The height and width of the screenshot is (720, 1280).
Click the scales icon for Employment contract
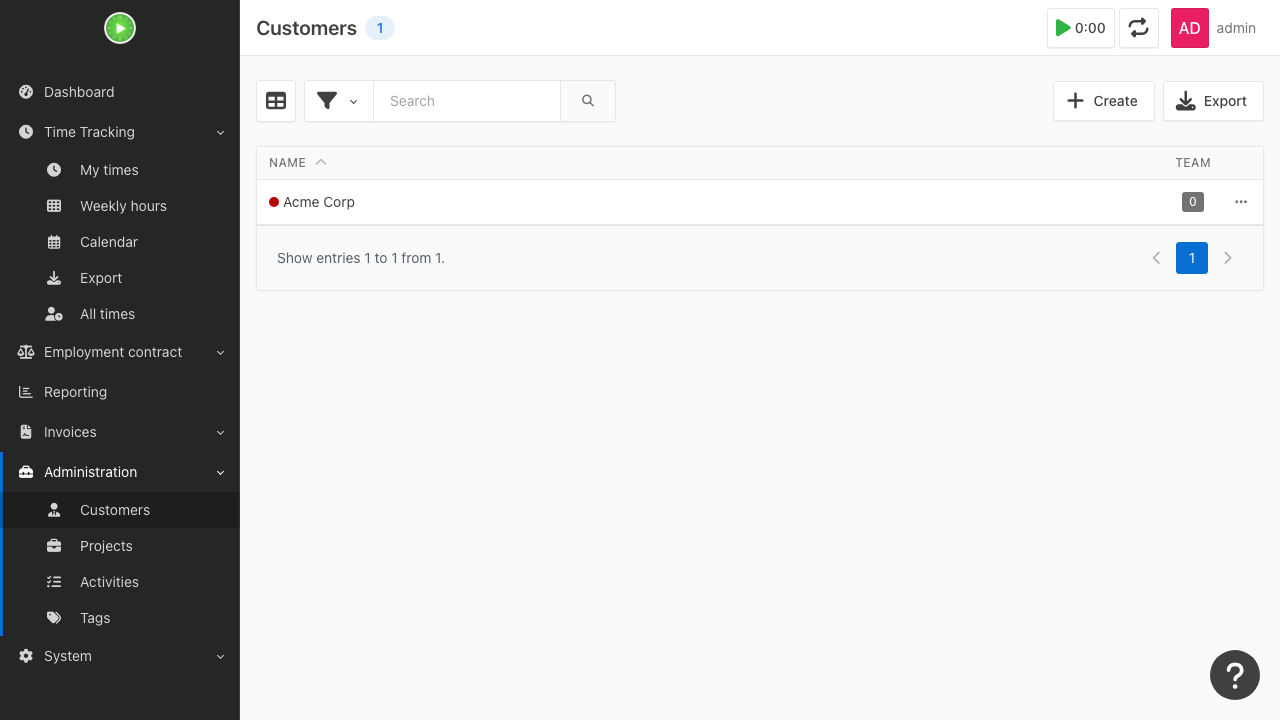click(26, 352)
